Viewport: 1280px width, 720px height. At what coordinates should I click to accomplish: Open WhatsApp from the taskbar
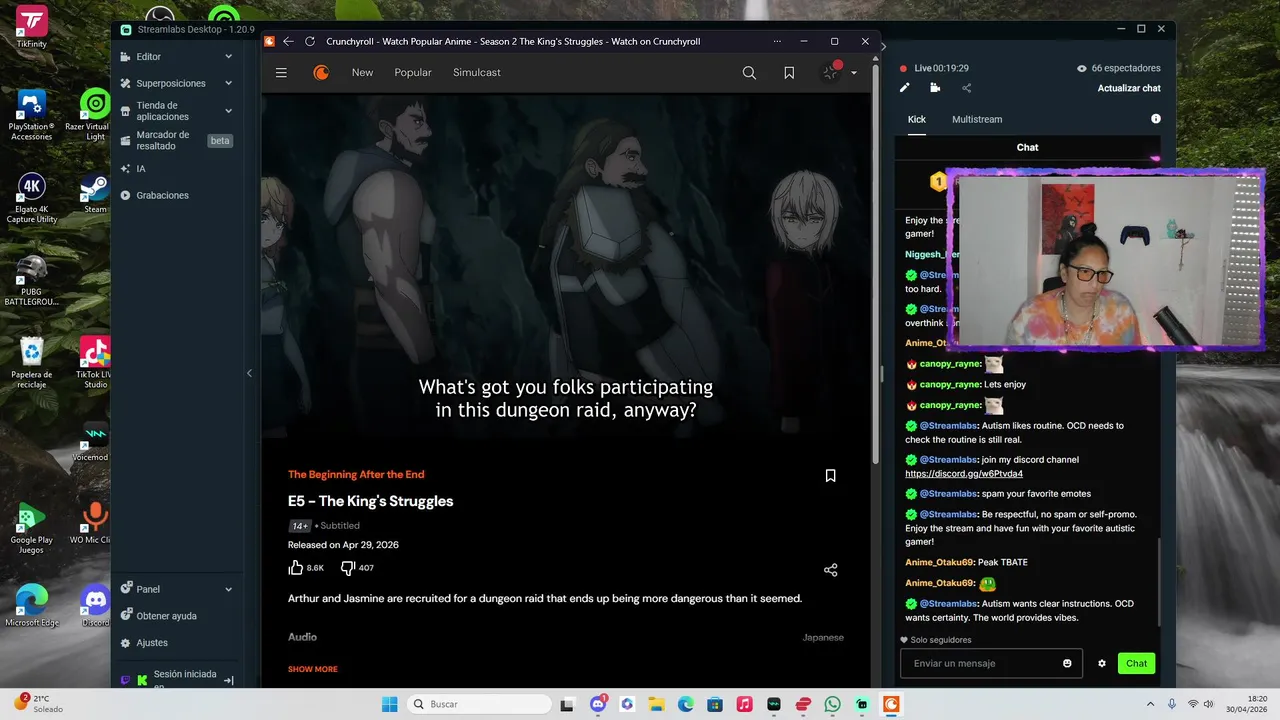click(x=833, y=704)
